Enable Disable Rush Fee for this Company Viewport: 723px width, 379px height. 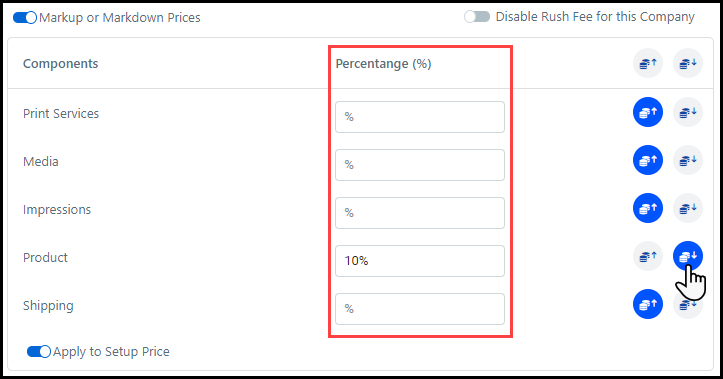tap(477, 17)
